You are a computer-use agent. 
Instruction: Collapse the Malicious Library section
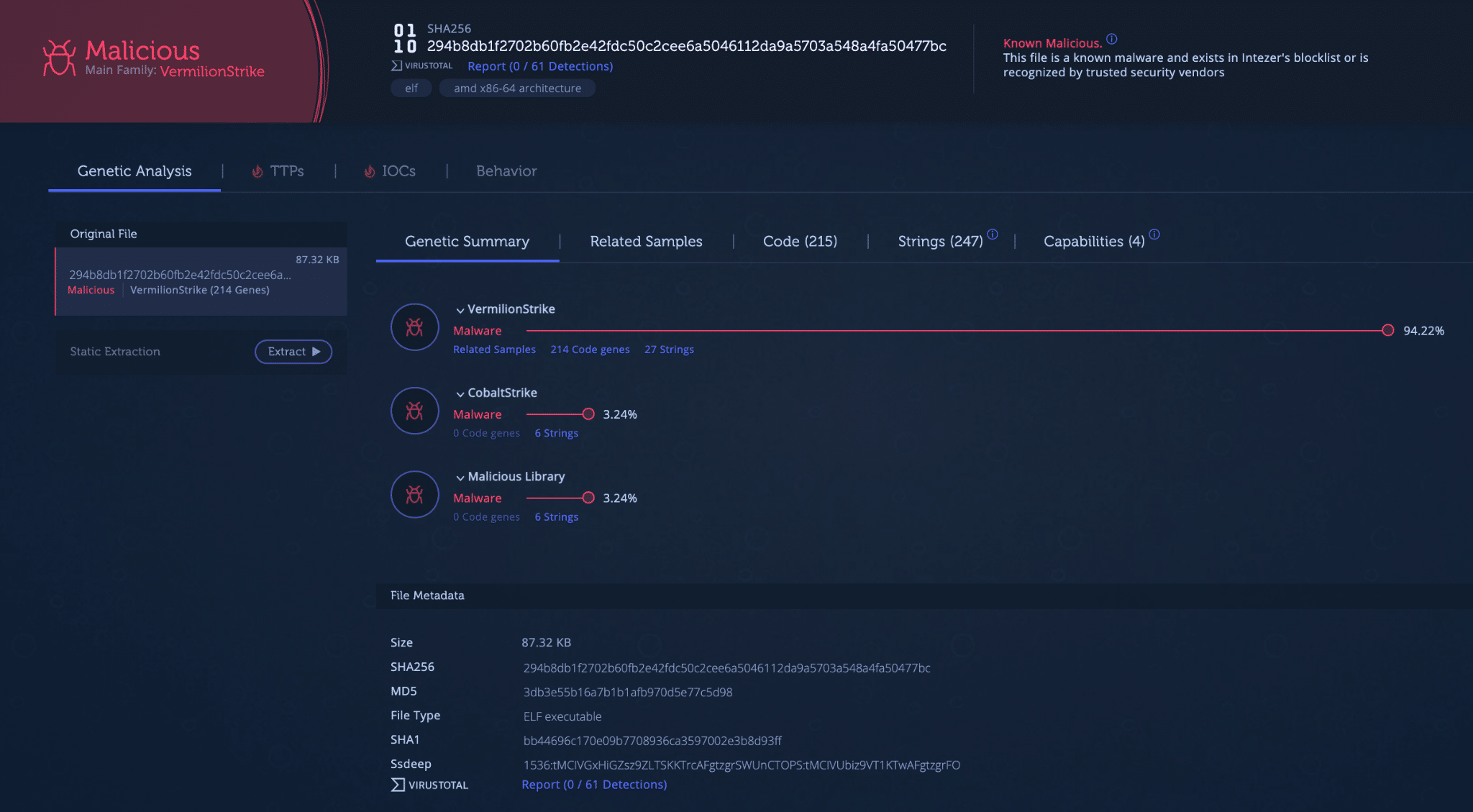[x=460, y=478]
